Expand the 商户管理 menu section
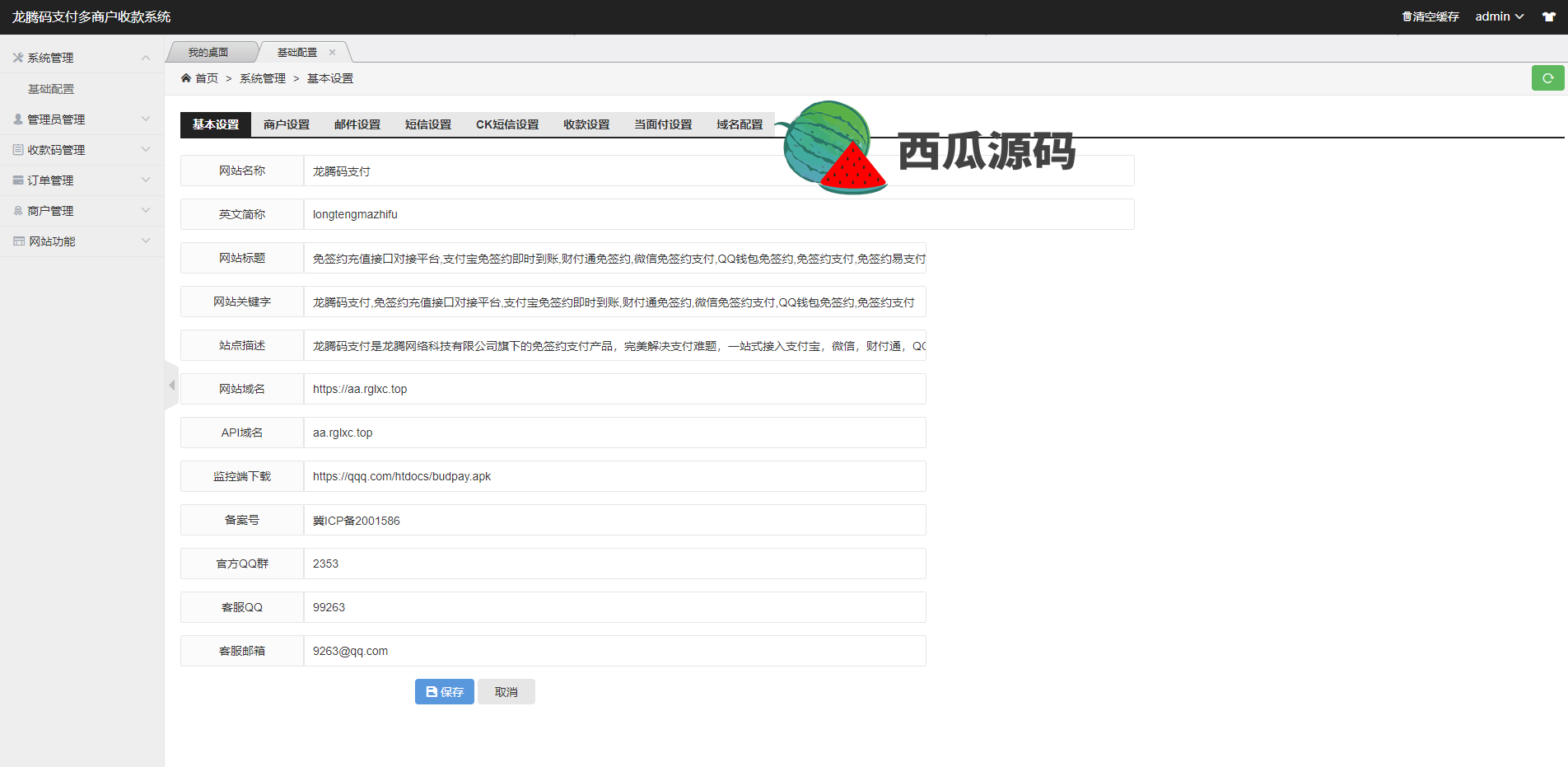The image size is (1568, 767). click(x=146, y=211)
